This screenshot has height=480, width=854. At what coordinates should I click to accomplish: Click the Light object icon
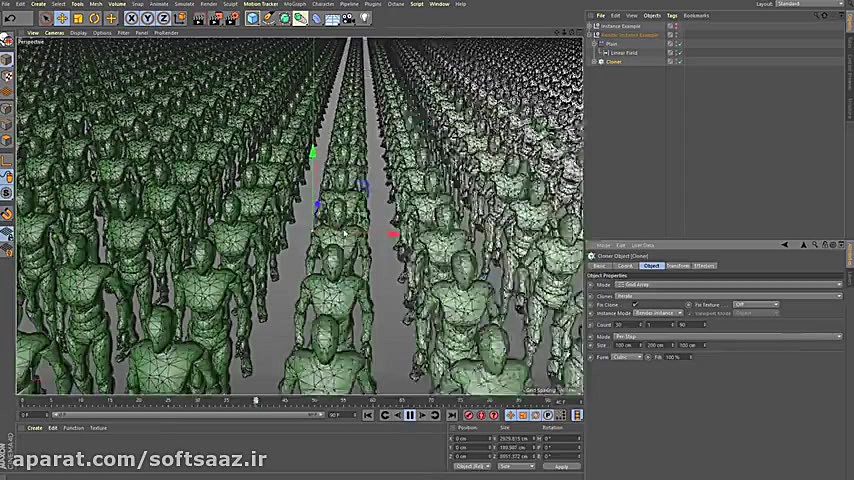[x=365, y=18]
